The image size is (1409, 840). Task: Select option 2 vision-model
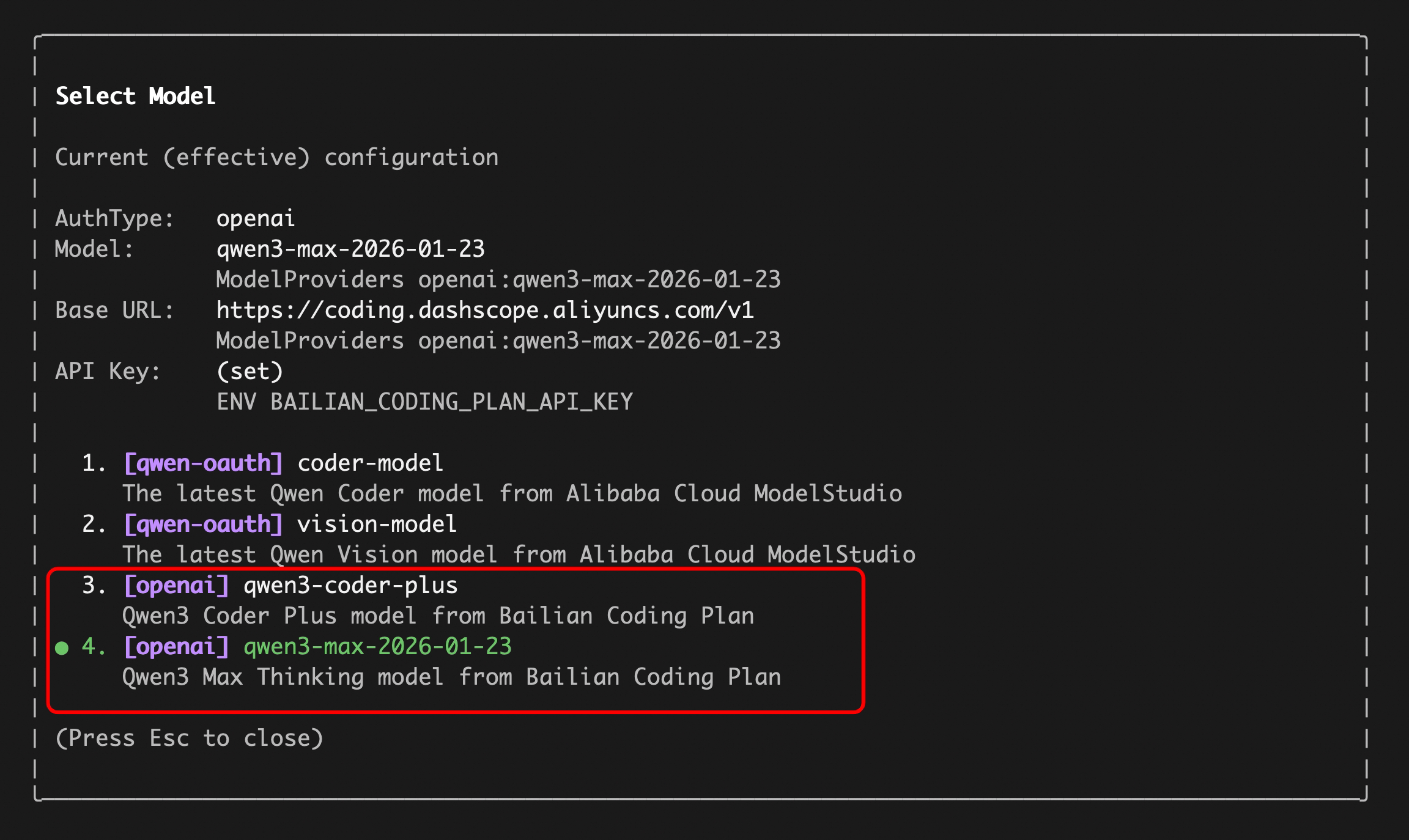point(376,525)
